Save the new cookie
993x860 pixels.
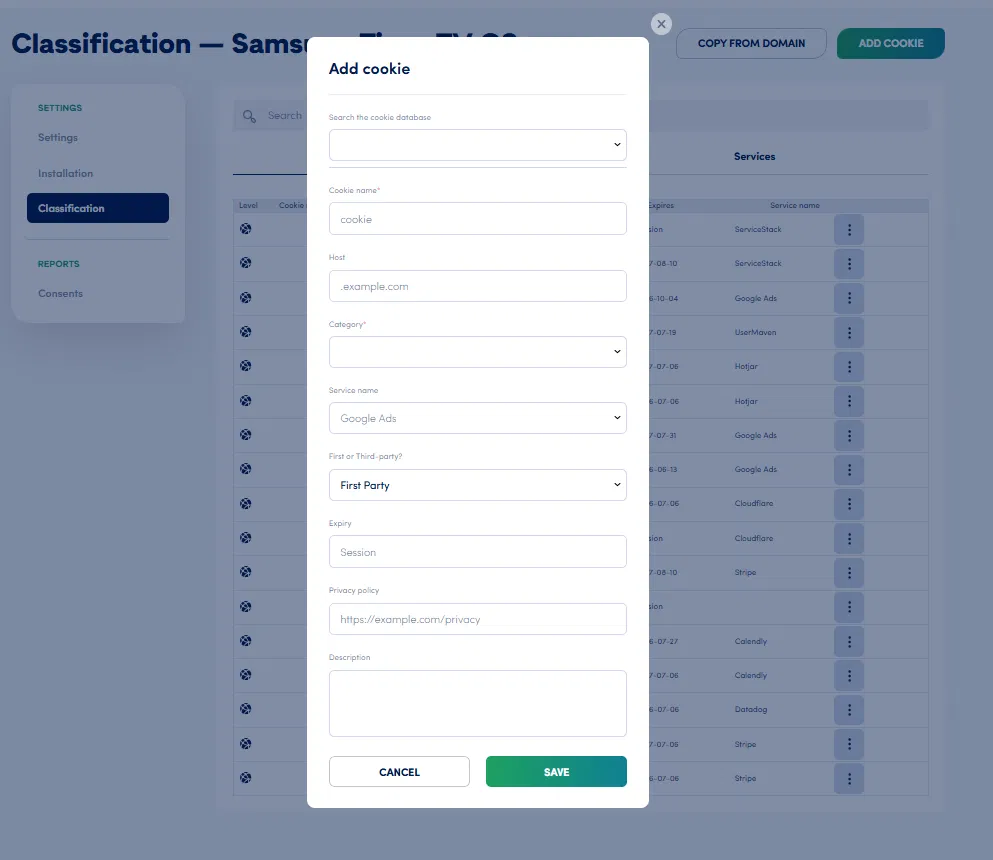point(556,771)
